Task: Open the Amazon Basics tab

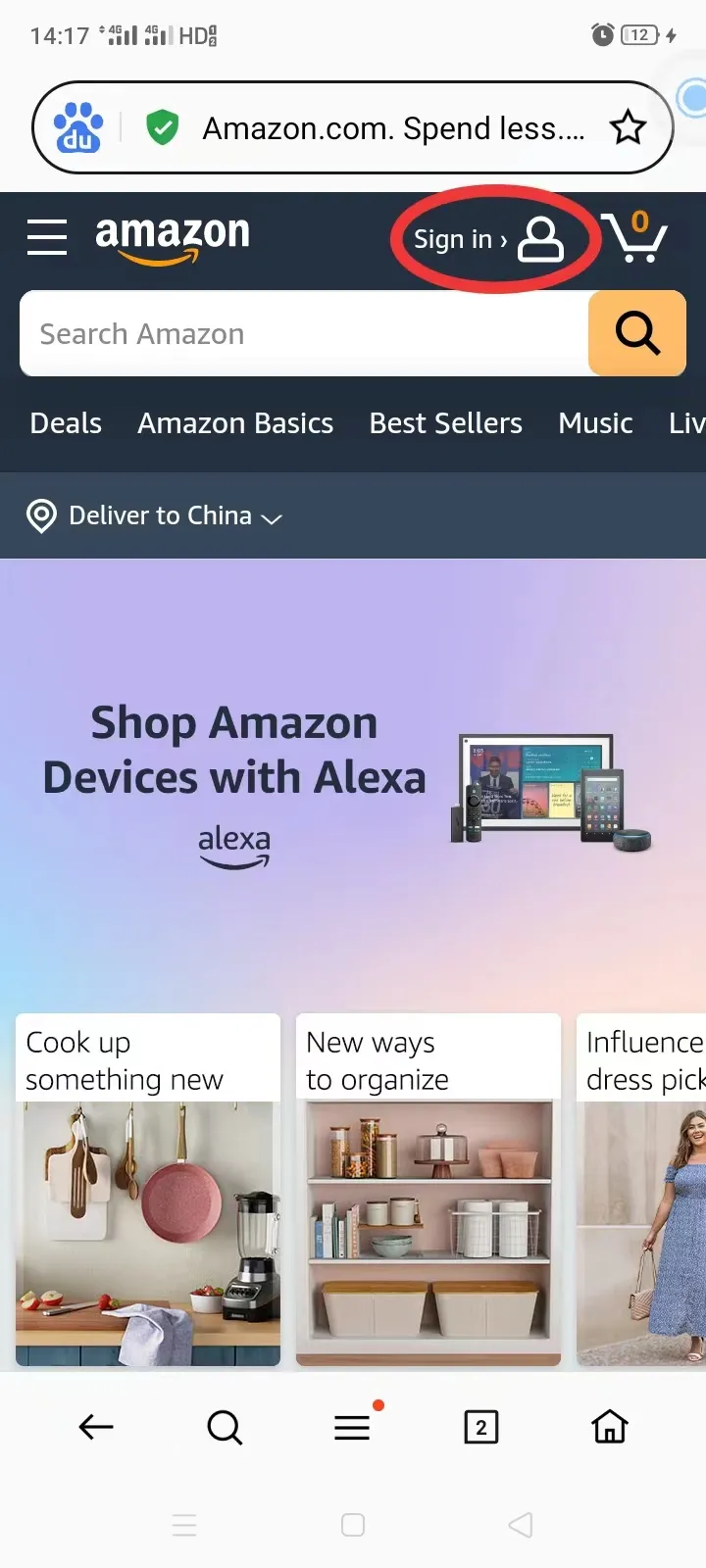Action: (x=235, y=423)
